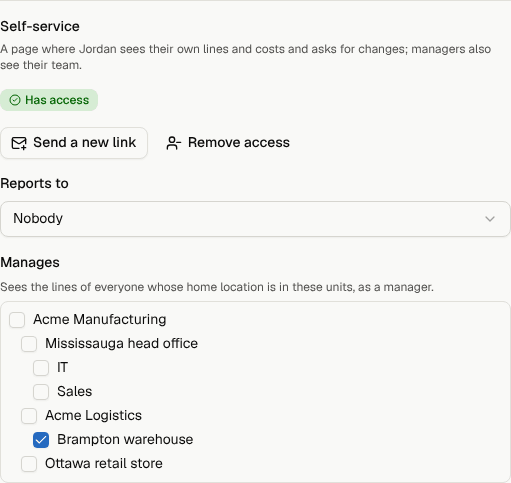Check the Acme Logistics checkbox
Screen dimensions: 511x483
(29, 416)
